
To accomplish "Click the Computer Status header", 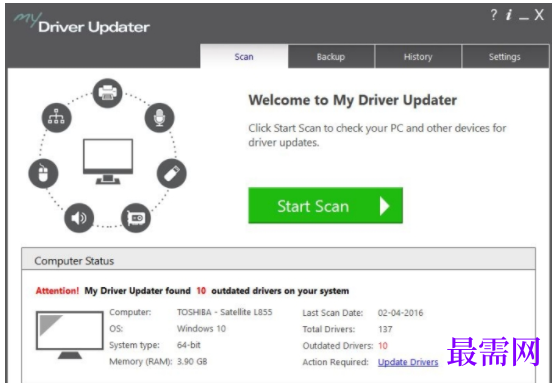I will coord(278,259).
